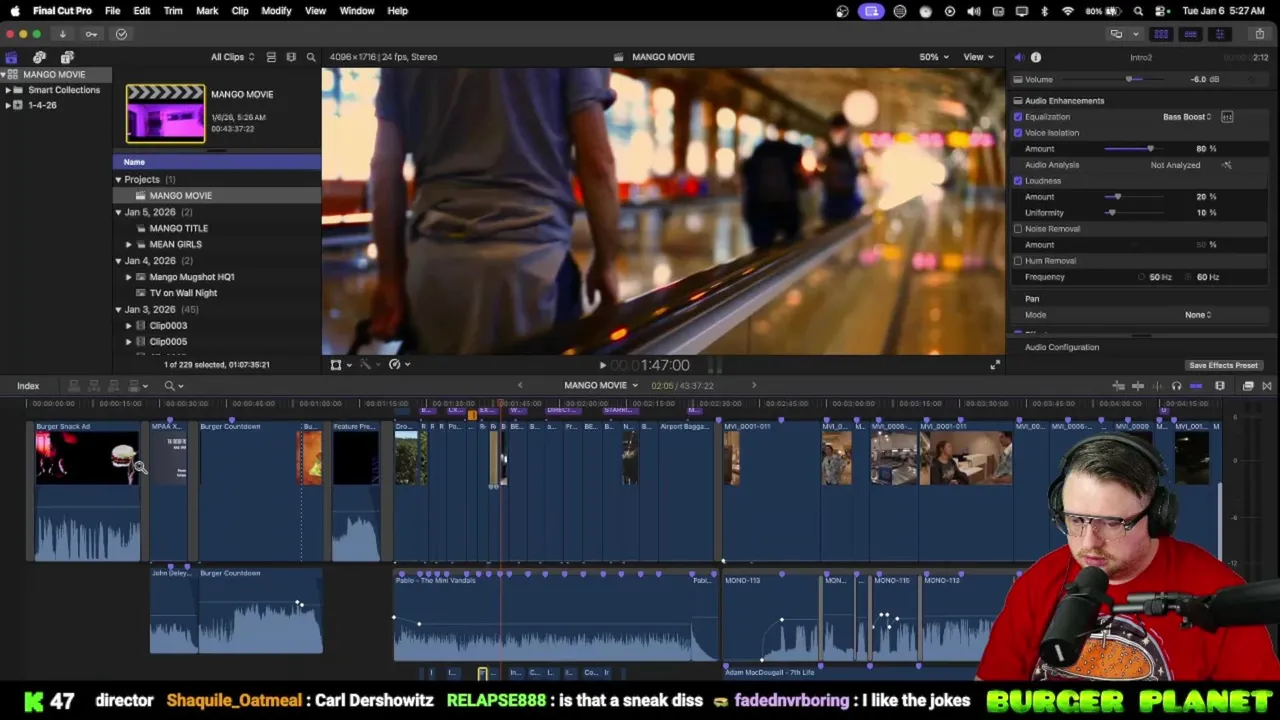Click the Share export icon

1260,34
